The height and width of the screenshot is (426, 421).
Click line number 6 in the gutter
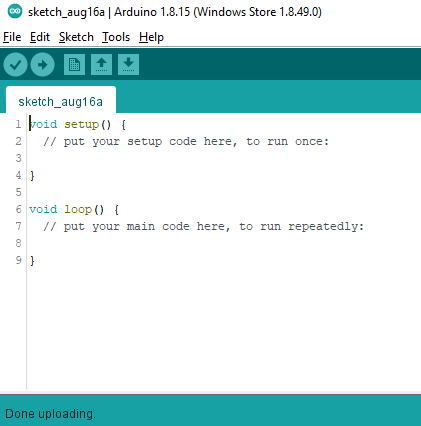tap(18, 209)
